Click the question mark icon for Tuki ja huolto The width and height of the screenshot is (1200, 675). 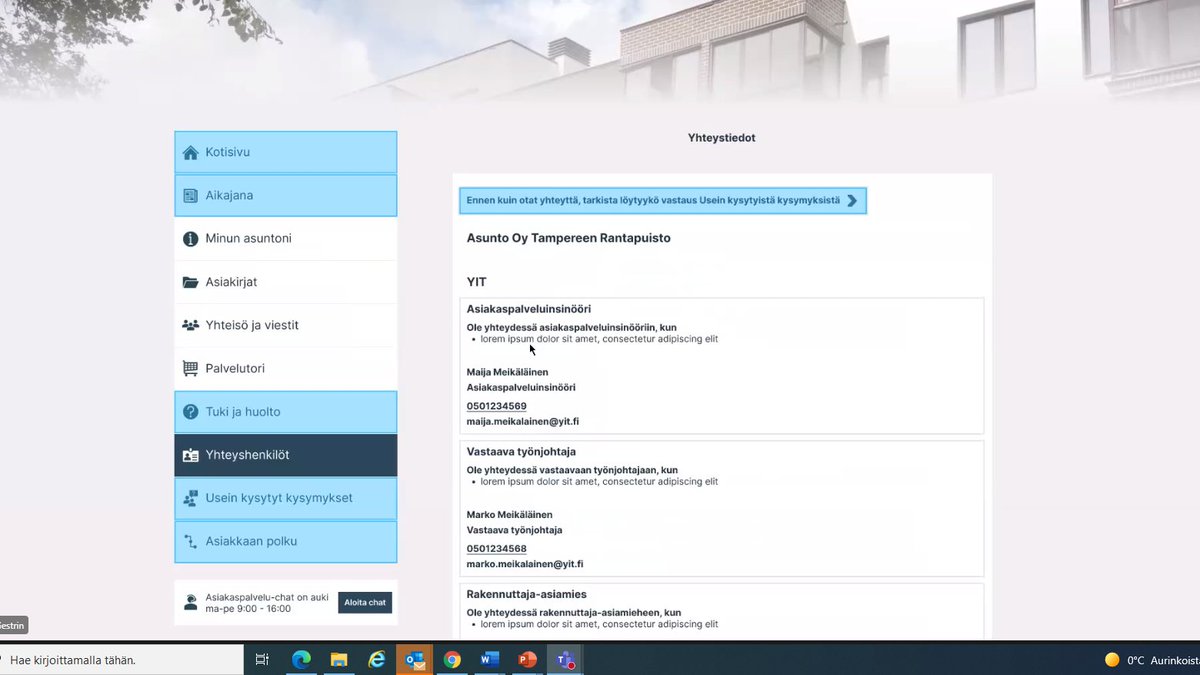click(x=190, y=411)
